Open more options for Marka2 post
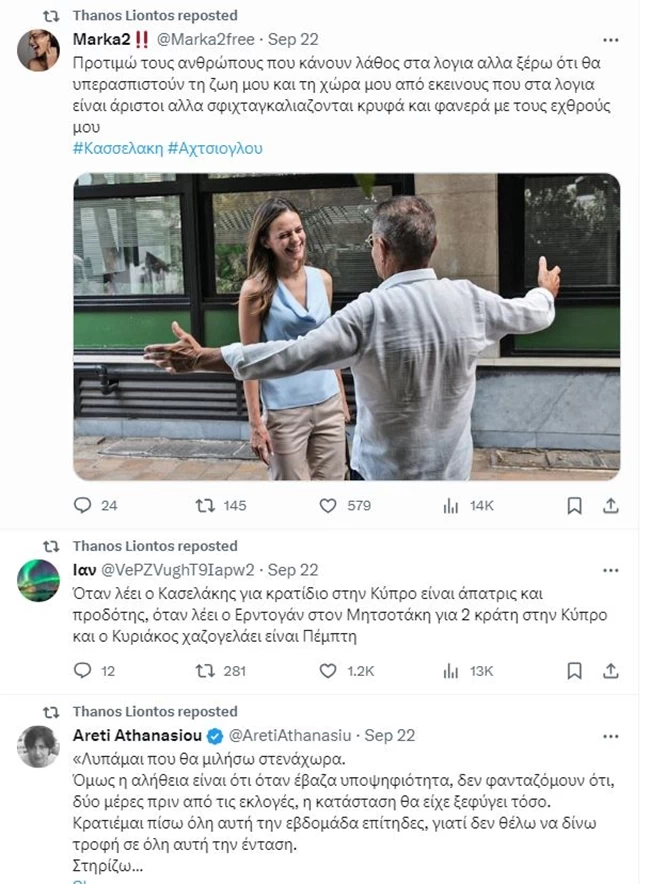 click(610, 40)
